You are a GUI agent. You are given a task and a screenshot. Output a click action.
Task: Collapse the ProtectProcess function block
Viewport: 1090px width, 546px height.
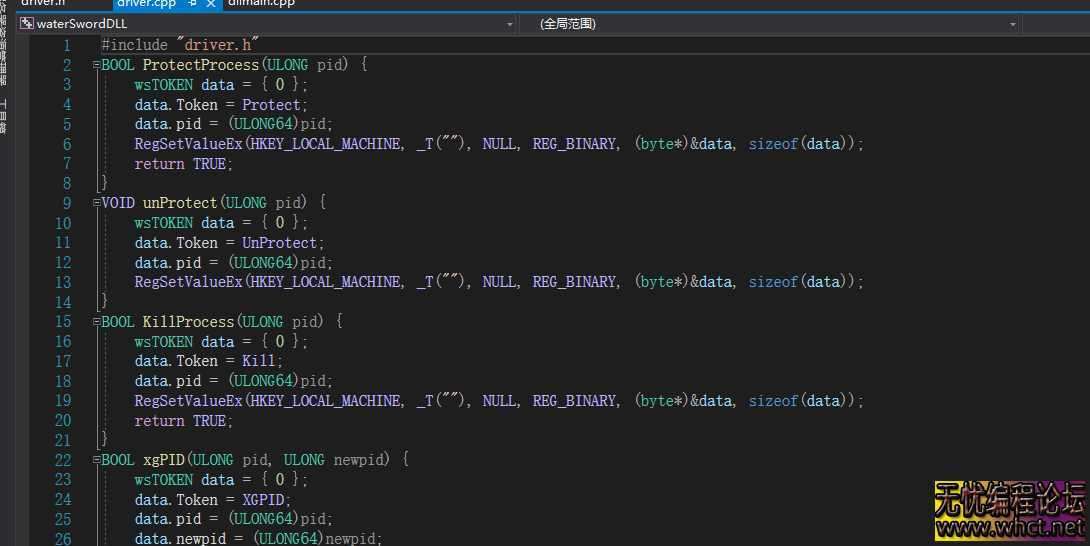[97, 65]
